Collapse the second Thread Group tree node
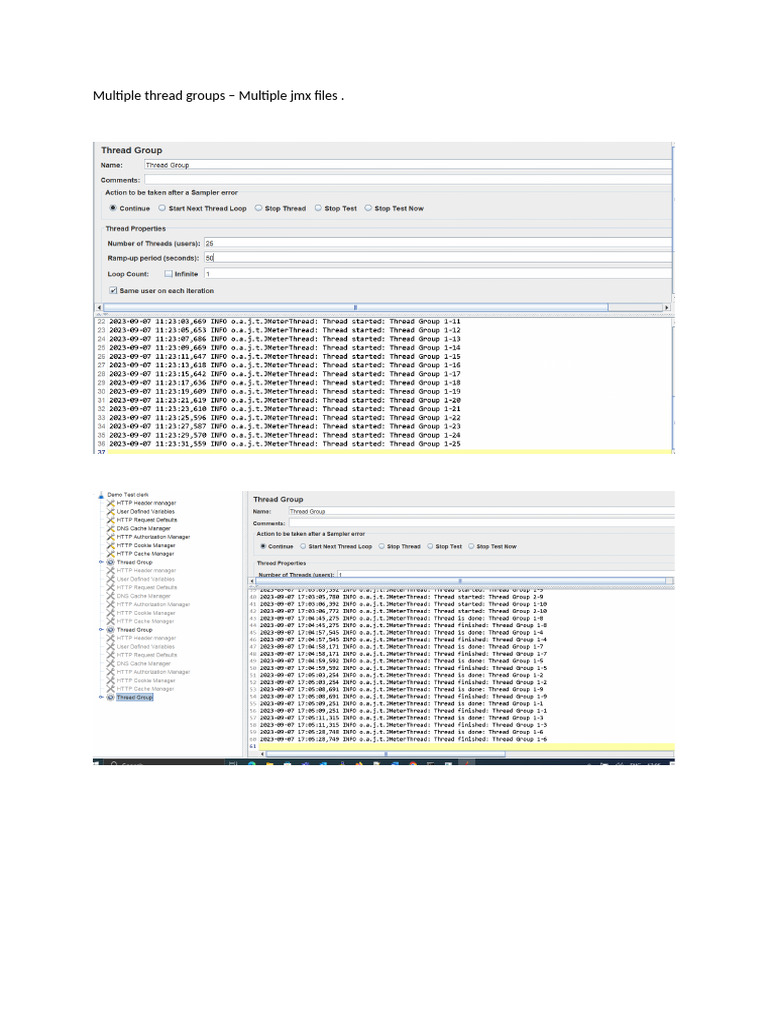 (x=101, y=630)
